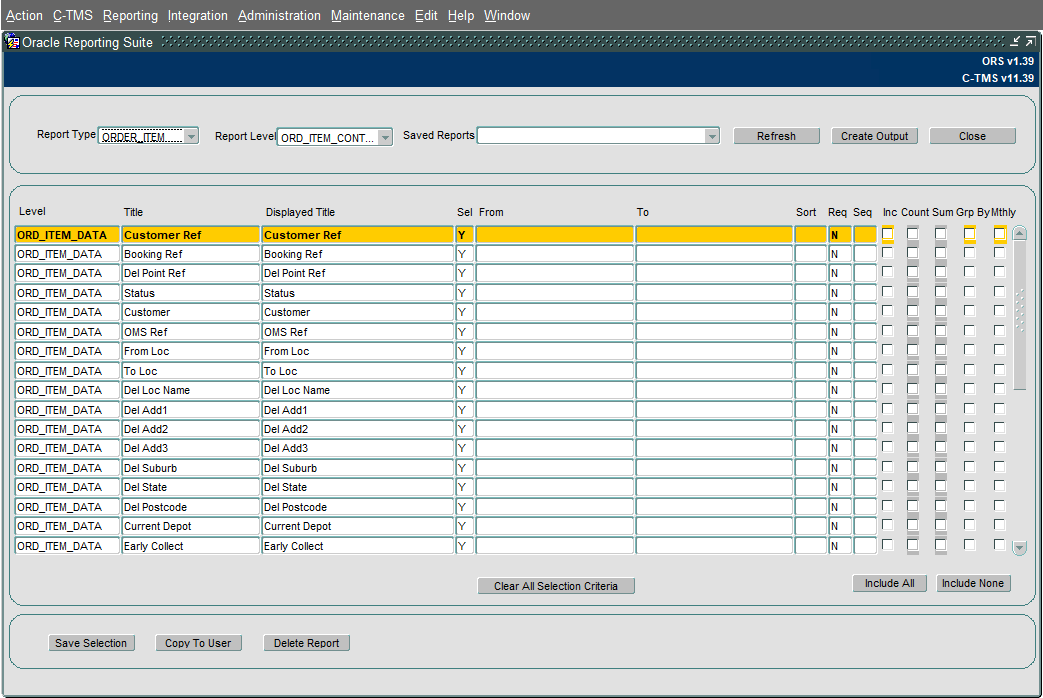Click Clear All Selection Criteria
Screen dimensions: 1043x698
point(555,586)
